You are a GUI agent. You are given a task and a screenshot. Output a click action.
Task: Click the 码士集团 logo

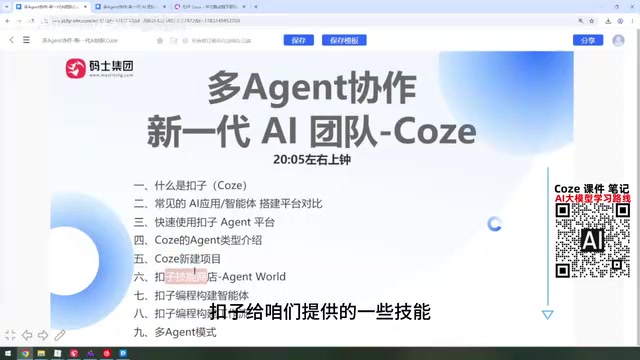100,68
